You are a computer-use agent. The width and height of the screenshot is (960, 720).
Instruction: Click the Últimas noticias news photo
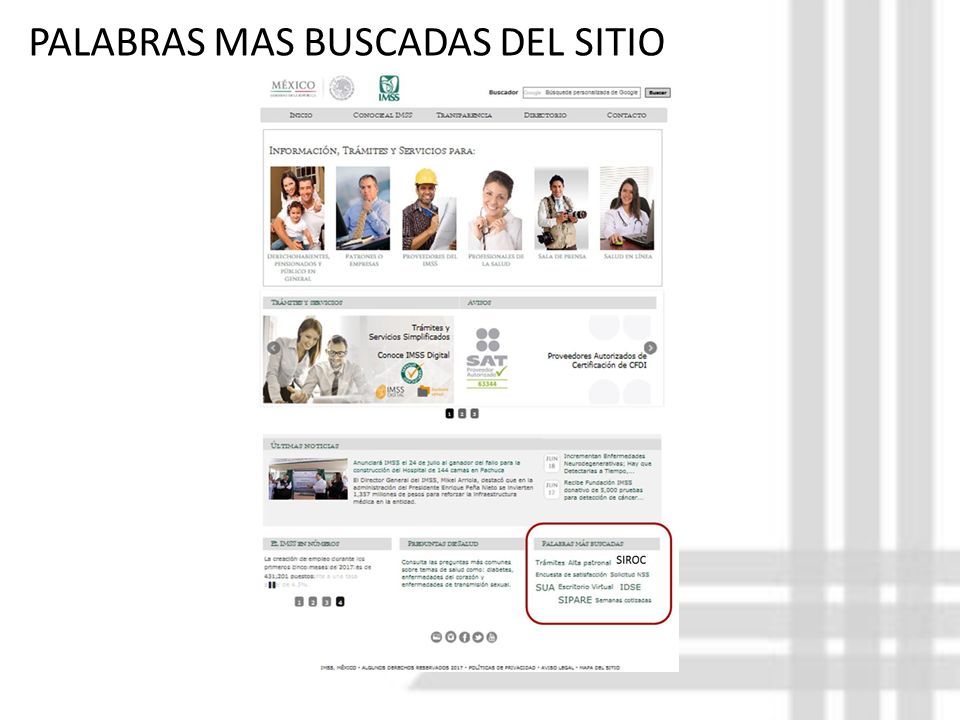coord(308,479)
